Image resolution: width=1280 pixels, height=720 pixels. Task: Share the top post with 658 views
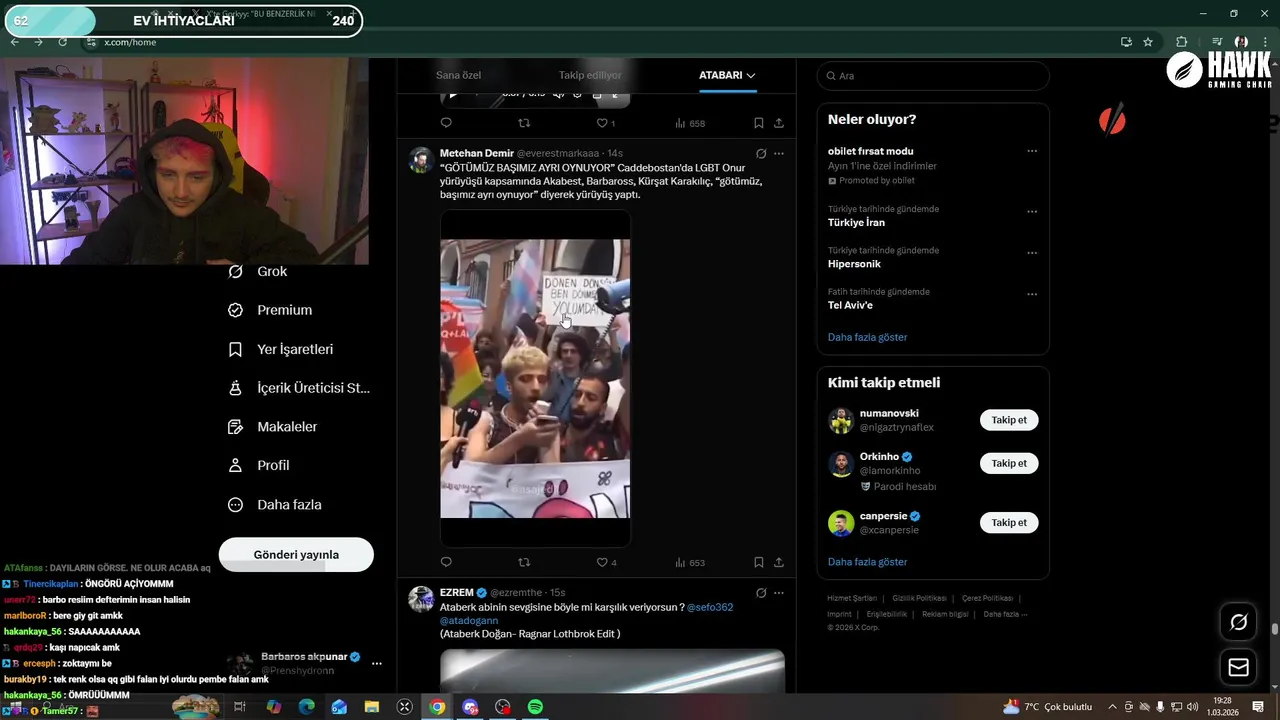coord(779,123)
